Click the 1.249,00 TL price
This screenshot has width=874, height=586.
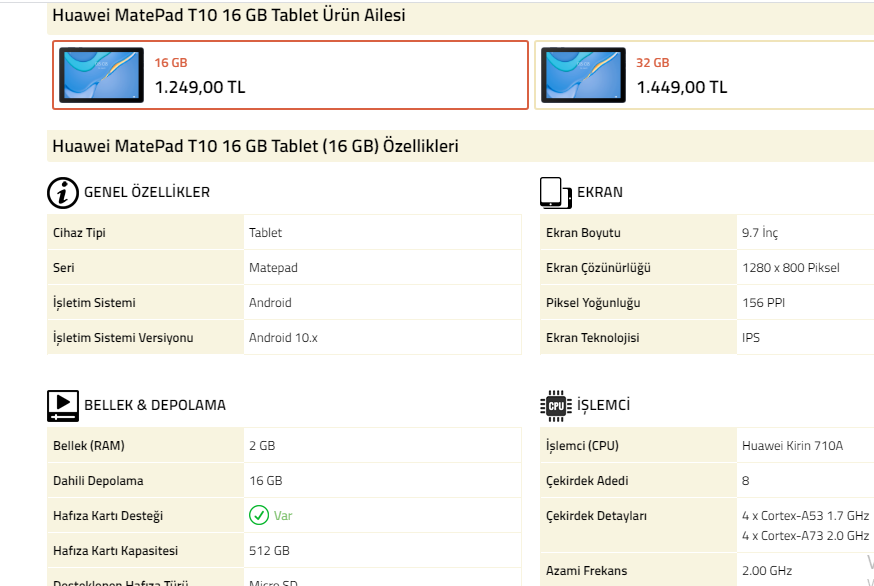click(x=200, y=88)
